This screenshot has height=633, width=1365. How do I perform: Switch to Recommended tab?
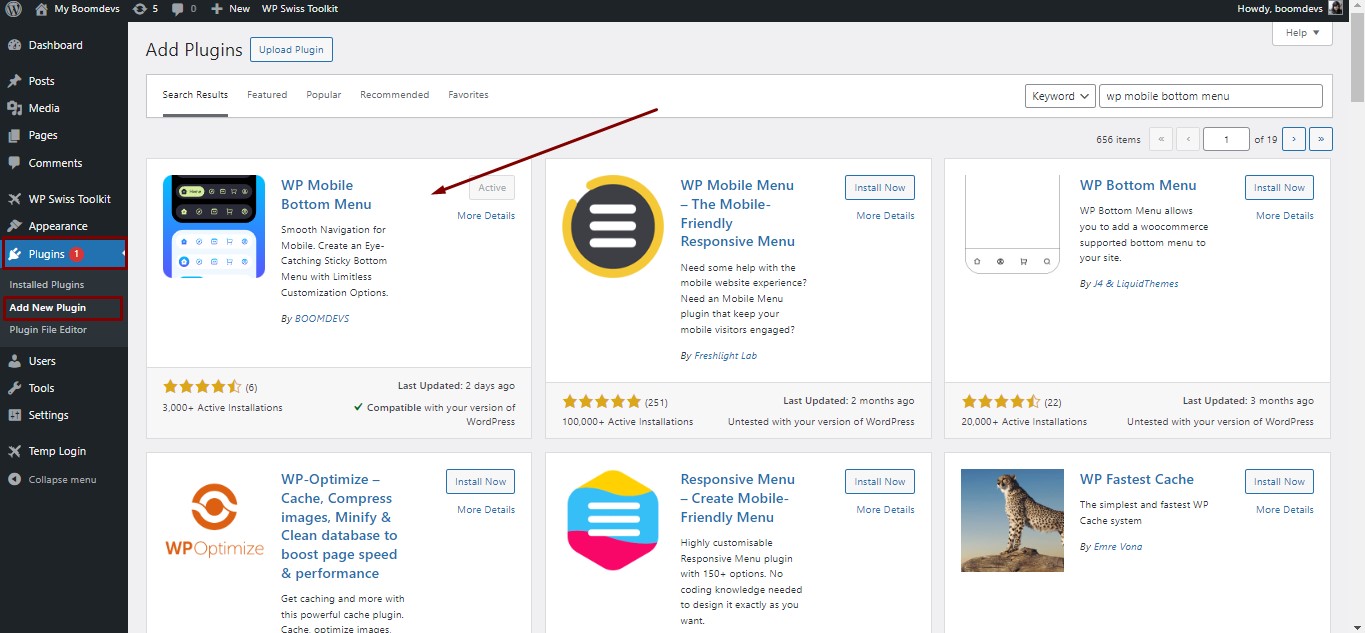click(395, 95)
